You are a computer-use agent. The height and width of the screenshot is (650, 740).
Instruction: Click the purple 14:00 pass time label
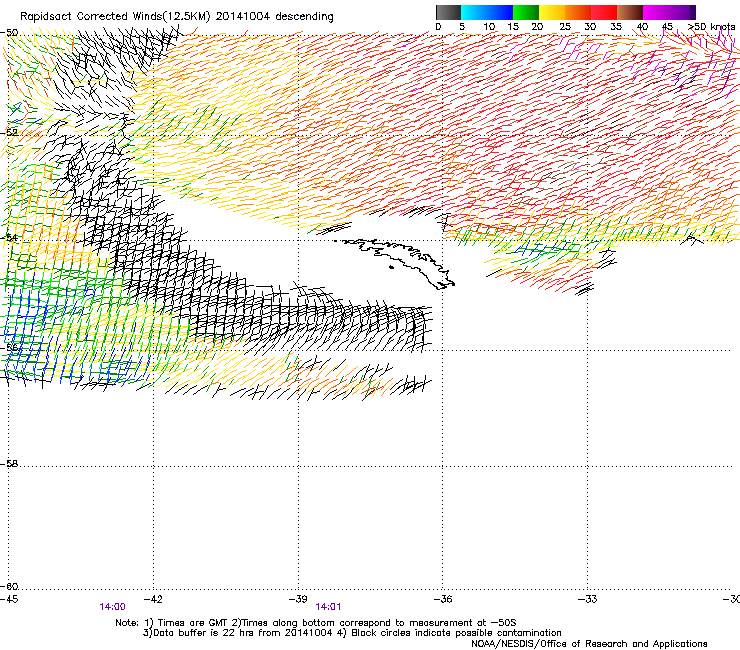pos(112,607)
